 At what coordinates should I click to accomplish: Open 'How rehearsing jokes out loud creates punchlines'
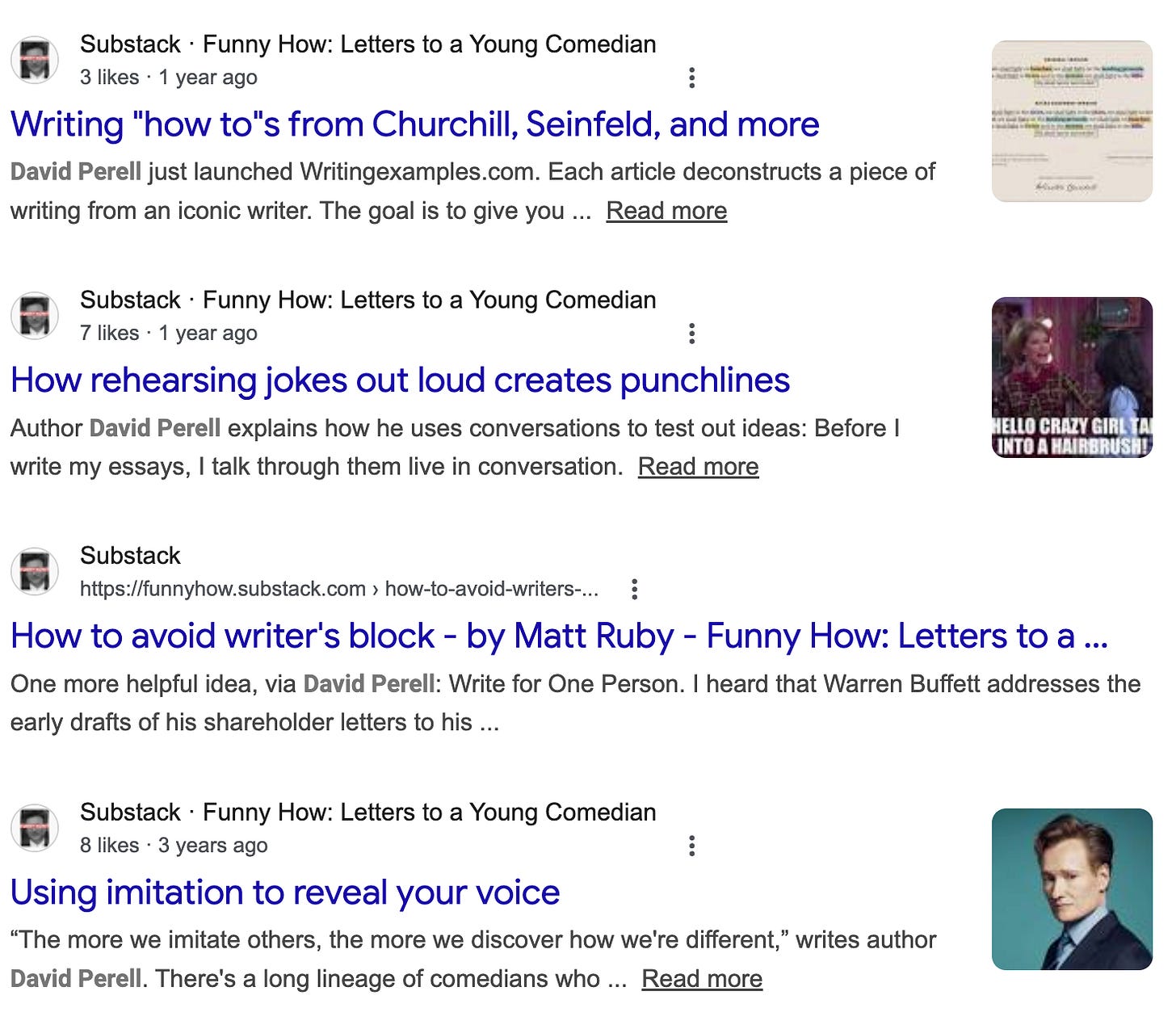(x=400, y=380)
